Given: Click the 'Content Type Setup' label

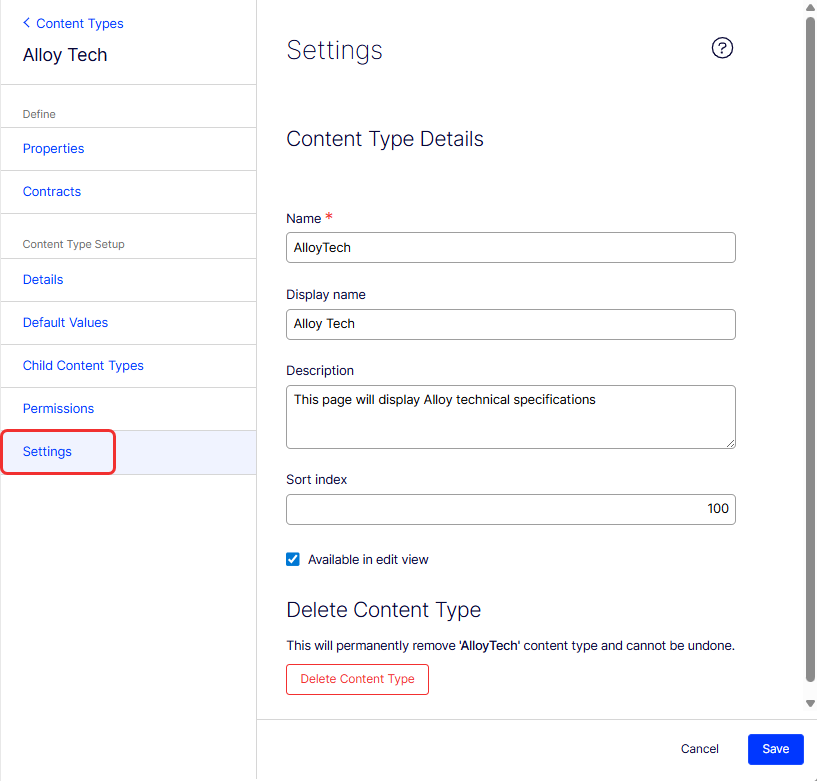Looking at the screenshot, I should point(73,244).
